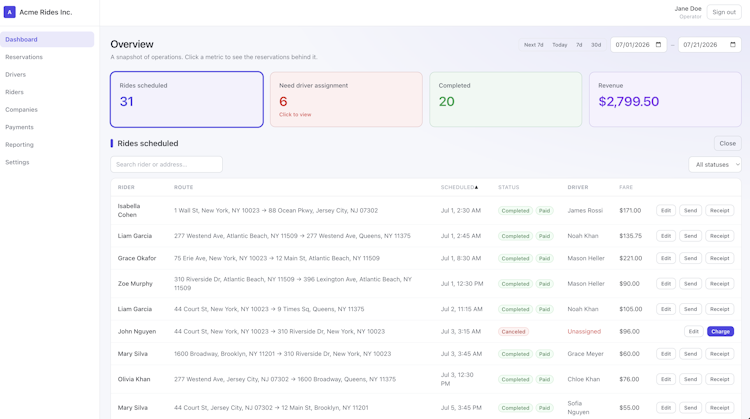Send Liam Garcia's Jul 2 ride
The width and height of the screenshot is (750, 419).
[690, 309]
